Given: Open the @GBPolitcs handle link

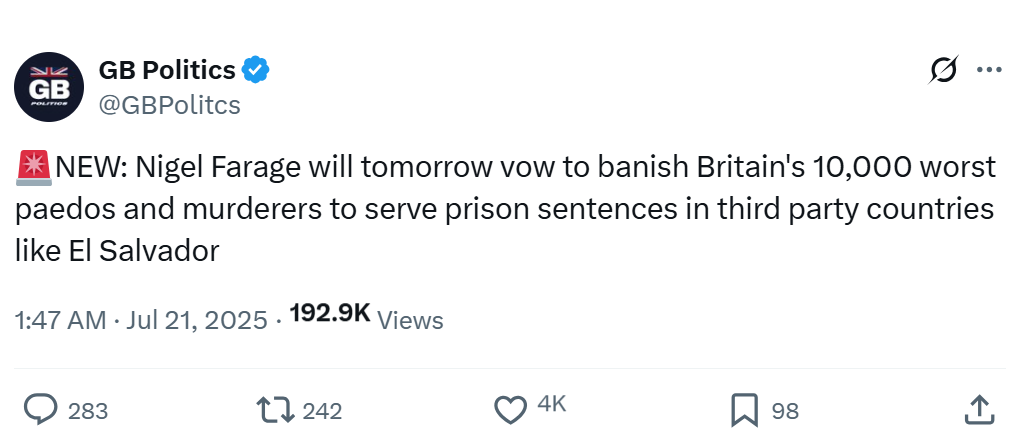Looking at the screenshot, I should (x=169, y=105).
